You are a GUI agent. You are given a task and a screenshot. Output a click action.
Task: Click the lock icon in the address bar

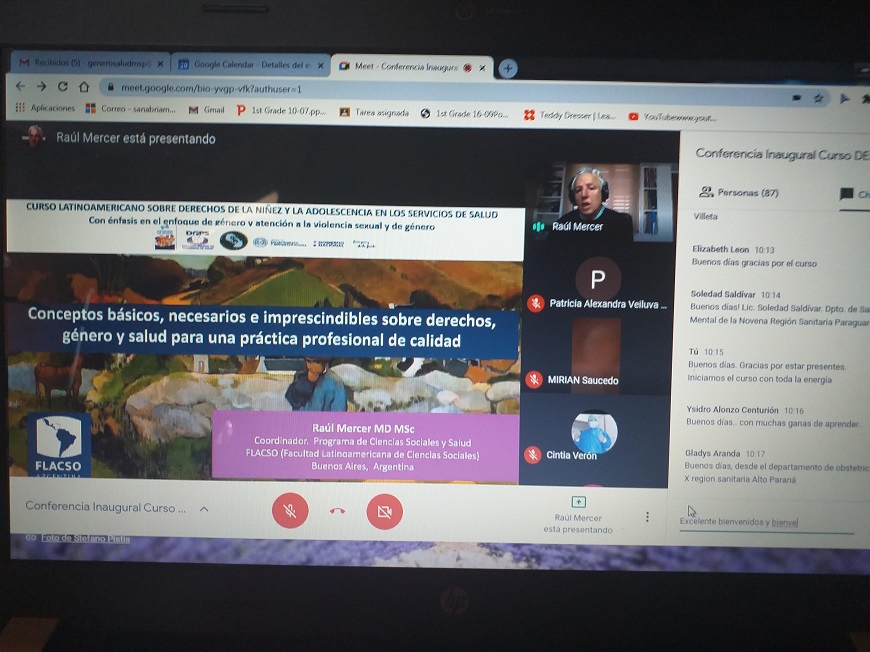(x=111, y=87)
